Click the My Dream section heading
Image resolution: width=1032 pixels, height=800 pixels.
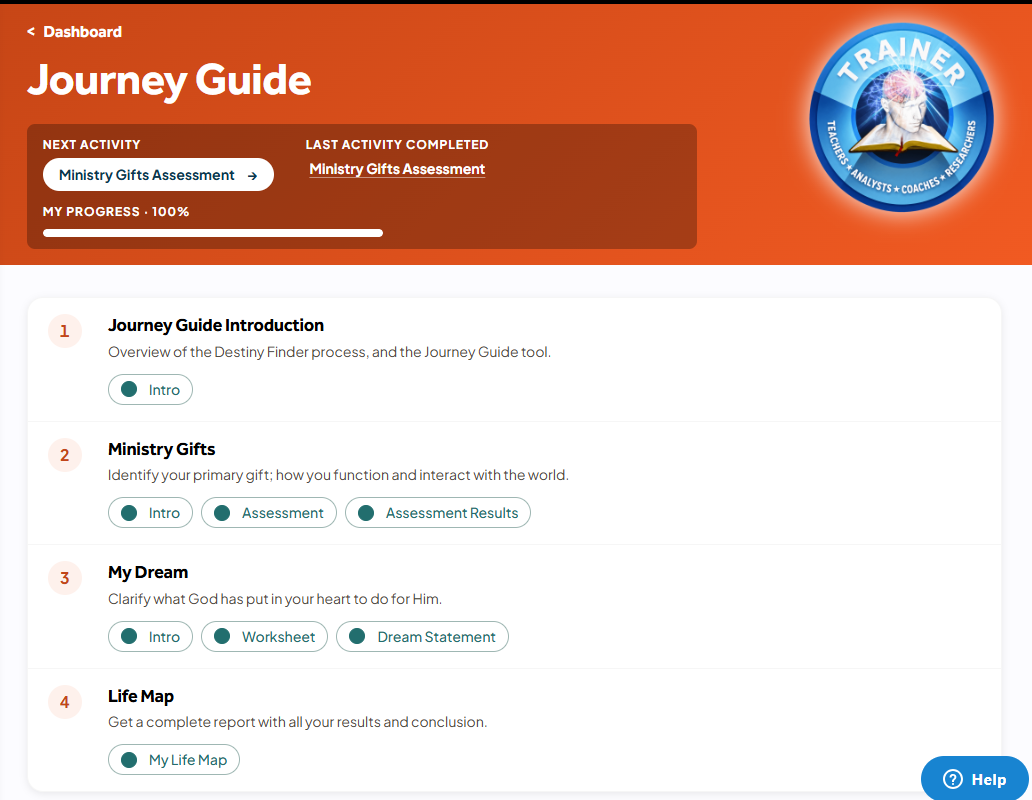148,572
